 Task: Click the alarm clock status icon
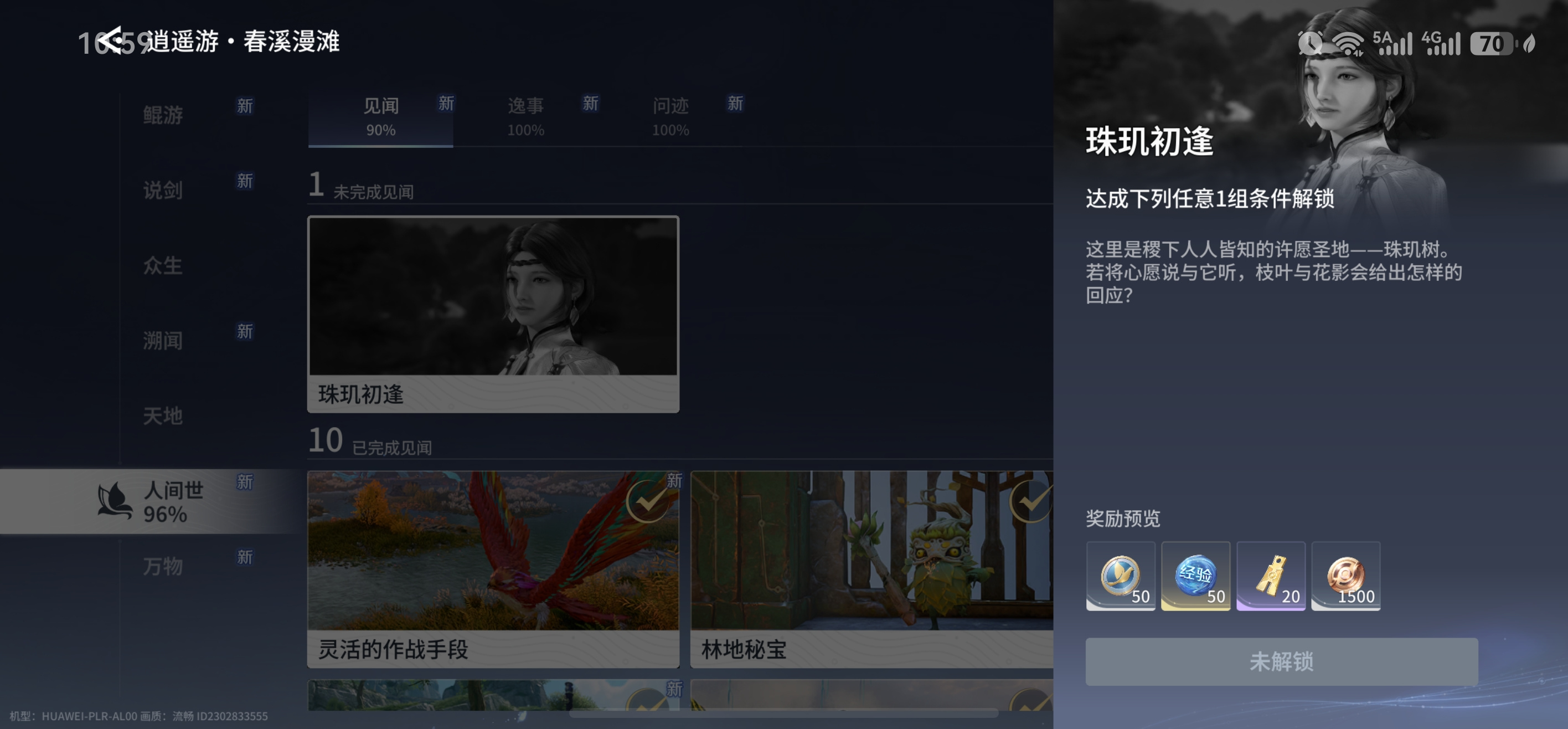(x=1310, y=43)
